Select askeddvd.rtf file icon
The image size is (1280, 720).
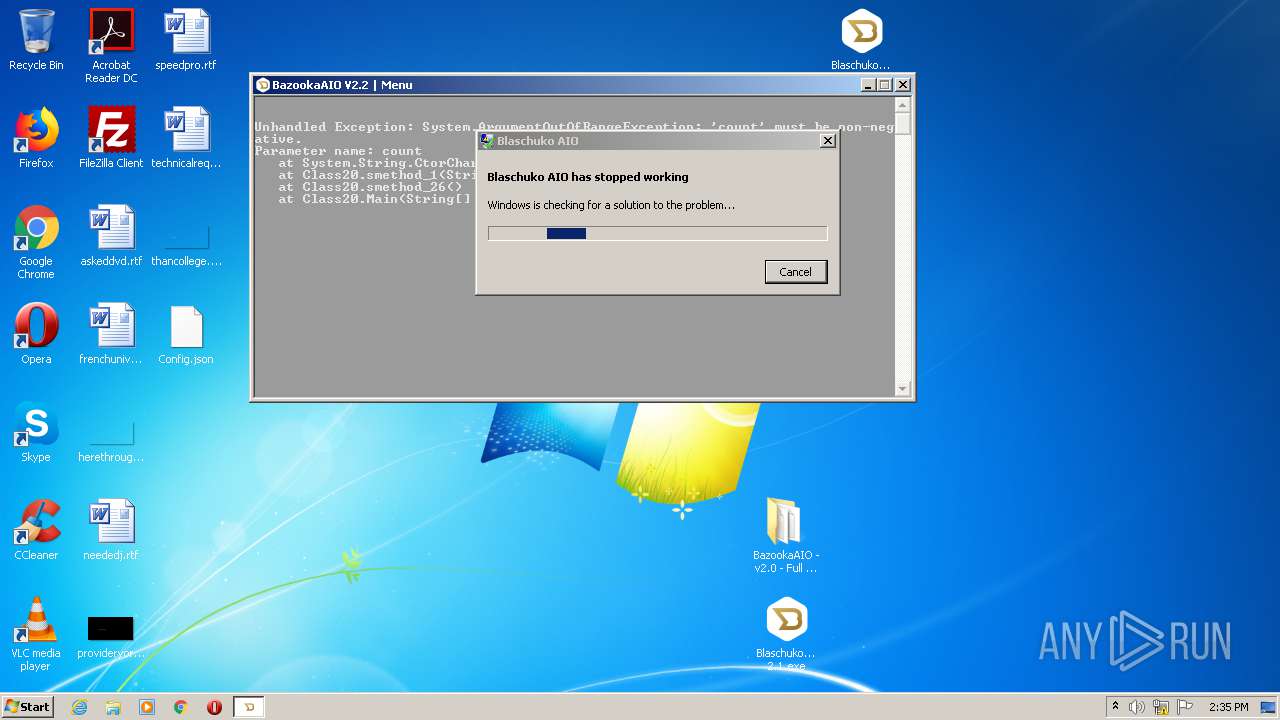[x=111, y=236]
